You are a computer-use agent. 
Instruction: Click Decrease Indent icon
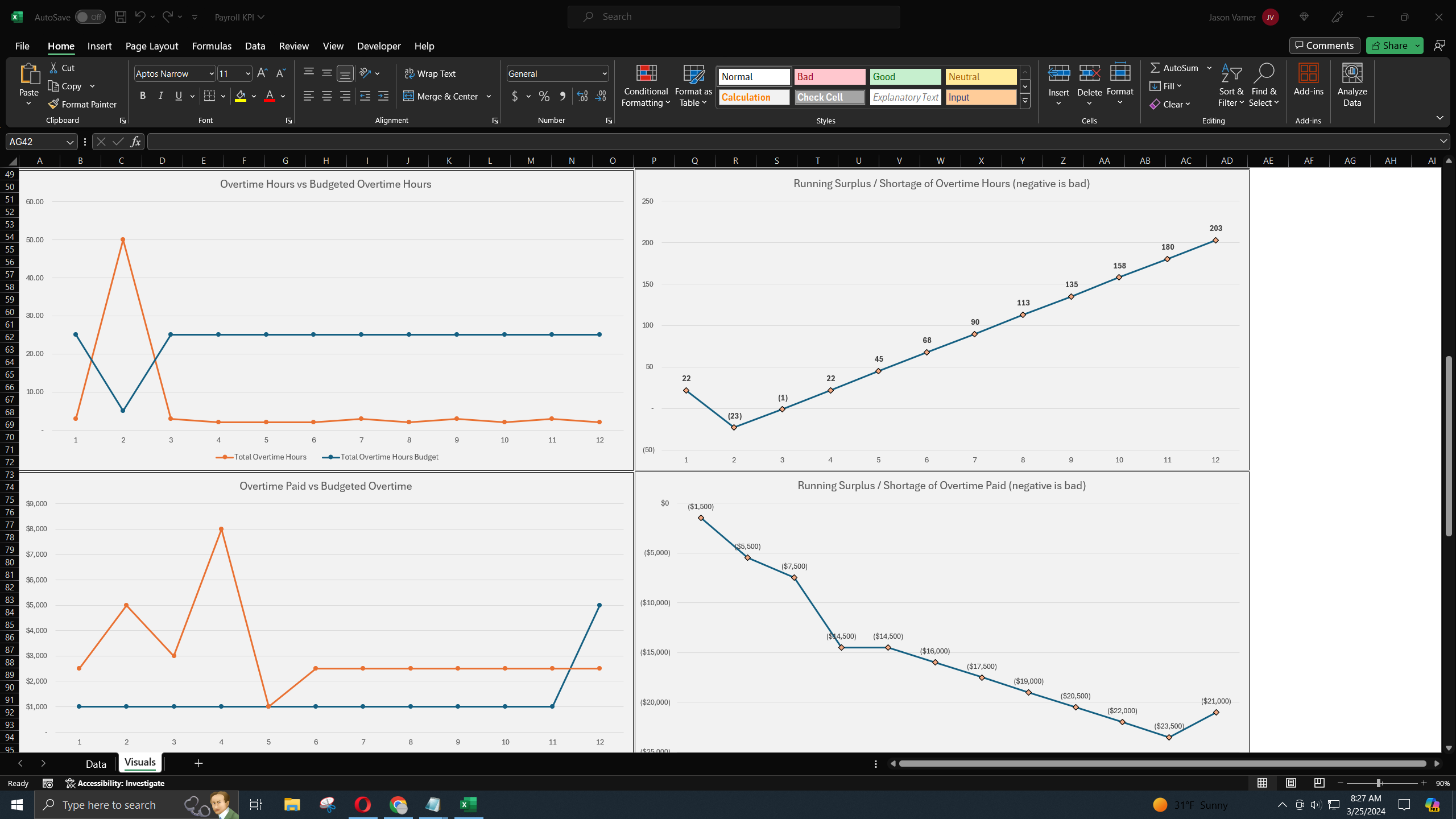tap(365, 96)
